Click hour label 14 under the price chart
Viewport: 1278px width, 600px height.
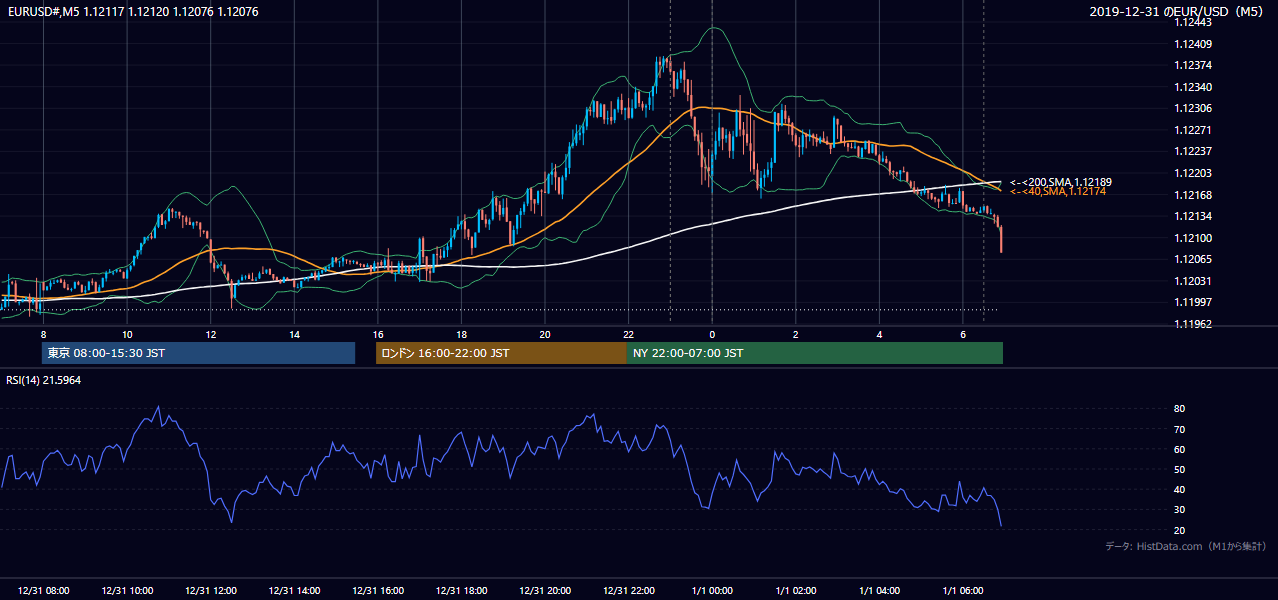click(x=295, y=334)
